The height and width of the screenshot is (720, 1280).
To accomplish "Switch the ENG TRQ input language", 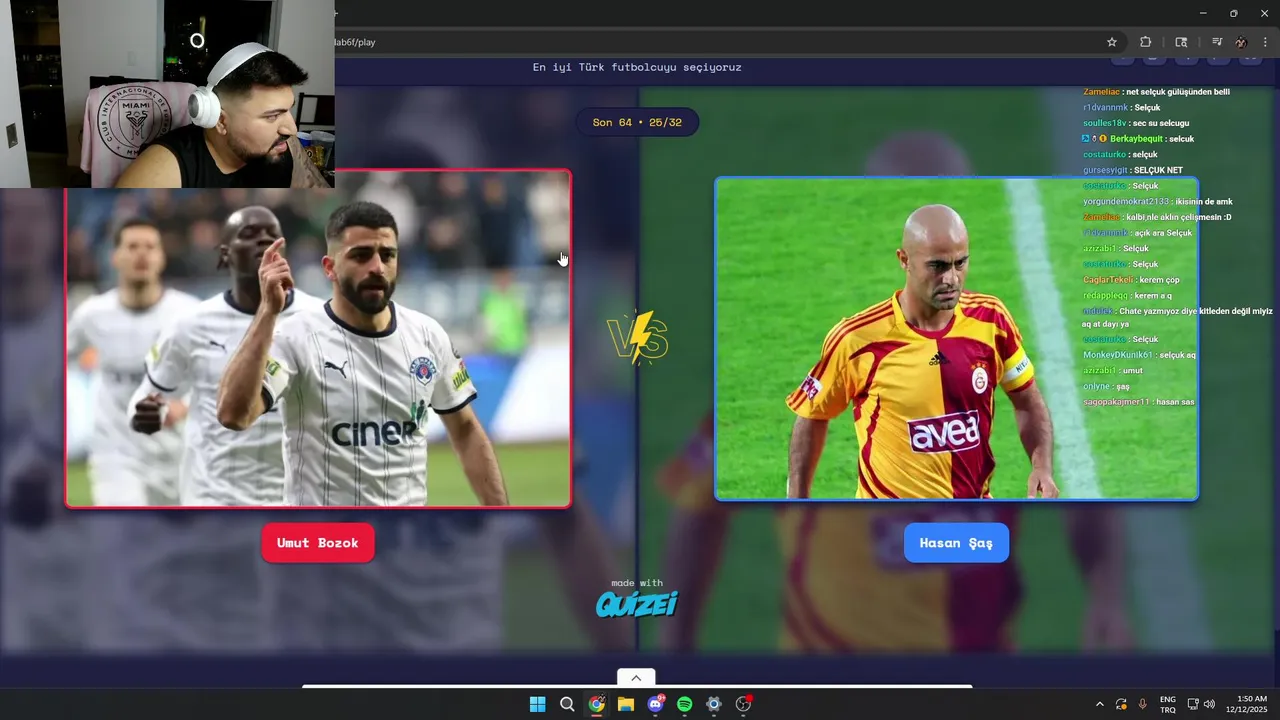I will (1167, 704).
